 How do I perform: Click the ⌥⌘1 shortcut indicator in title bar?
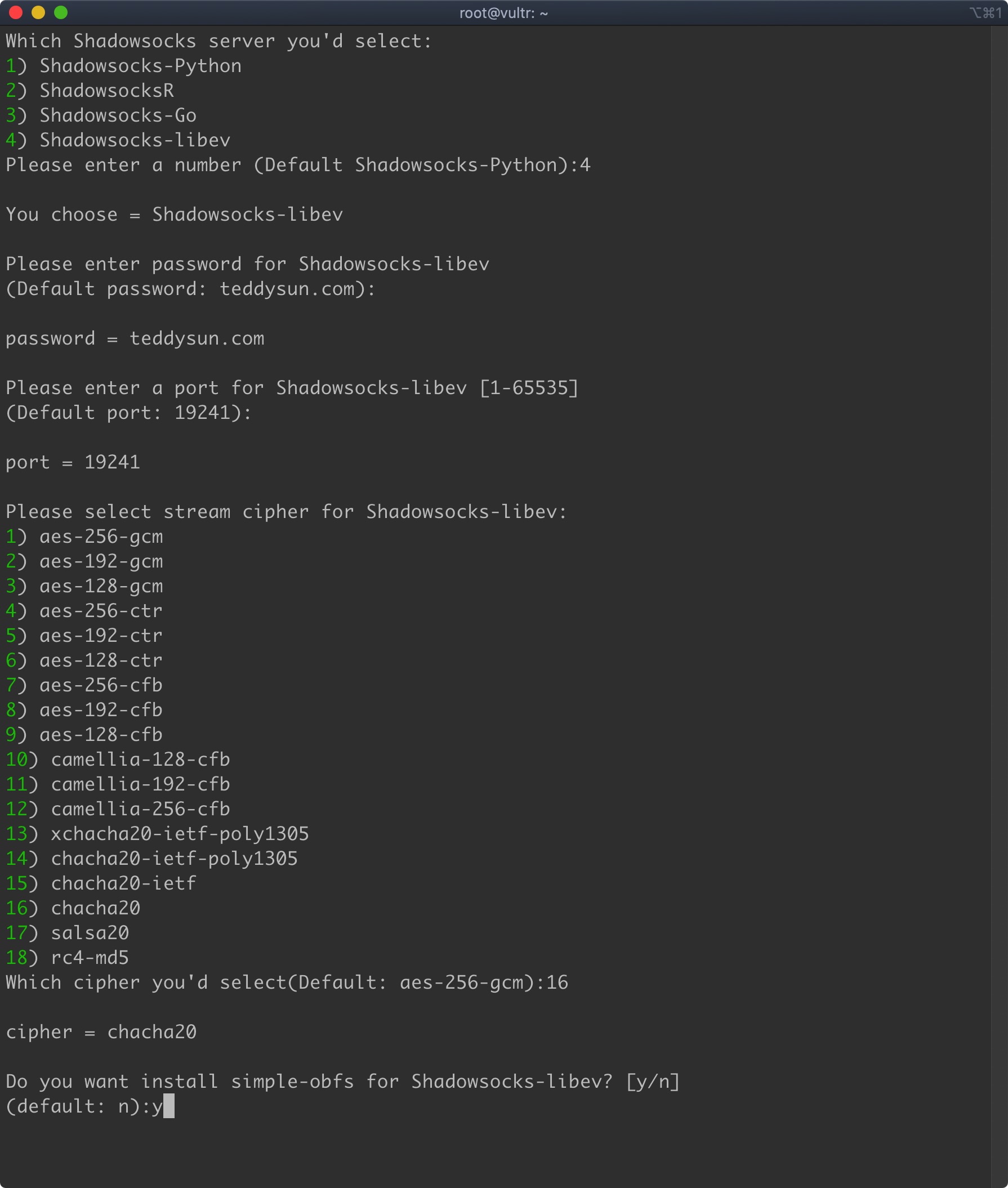(x=985, y=13)
